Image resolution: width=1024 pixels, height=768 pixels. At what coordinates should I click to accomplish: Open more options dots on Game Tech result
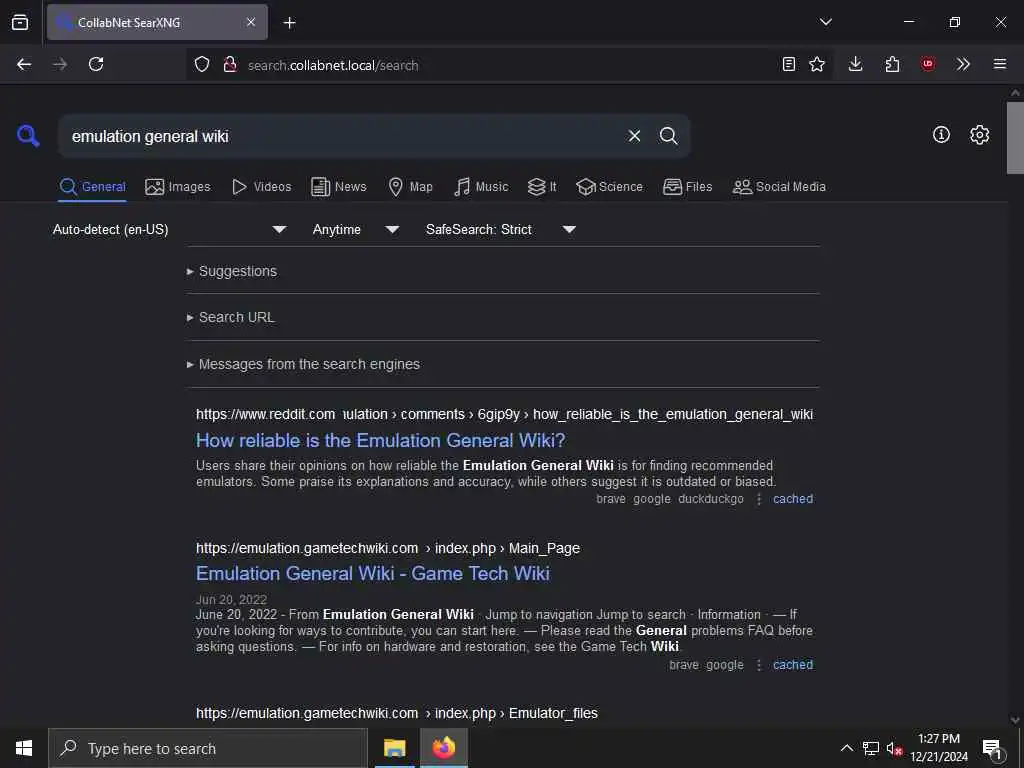coord(759,665)
